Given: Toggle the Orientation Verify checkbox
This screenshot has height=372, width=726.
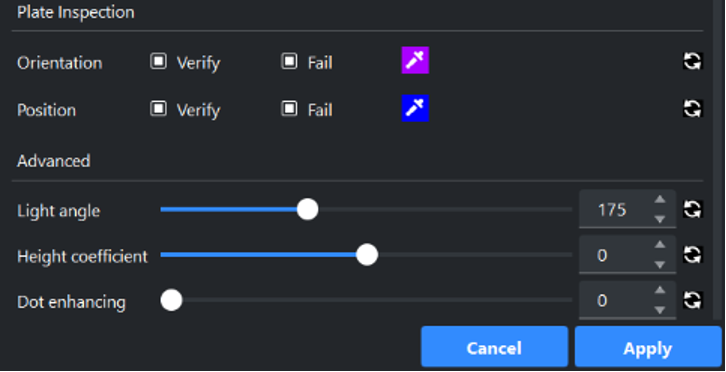Looking at the screenshot, I should pyautogui.click(x=158, y=61).
